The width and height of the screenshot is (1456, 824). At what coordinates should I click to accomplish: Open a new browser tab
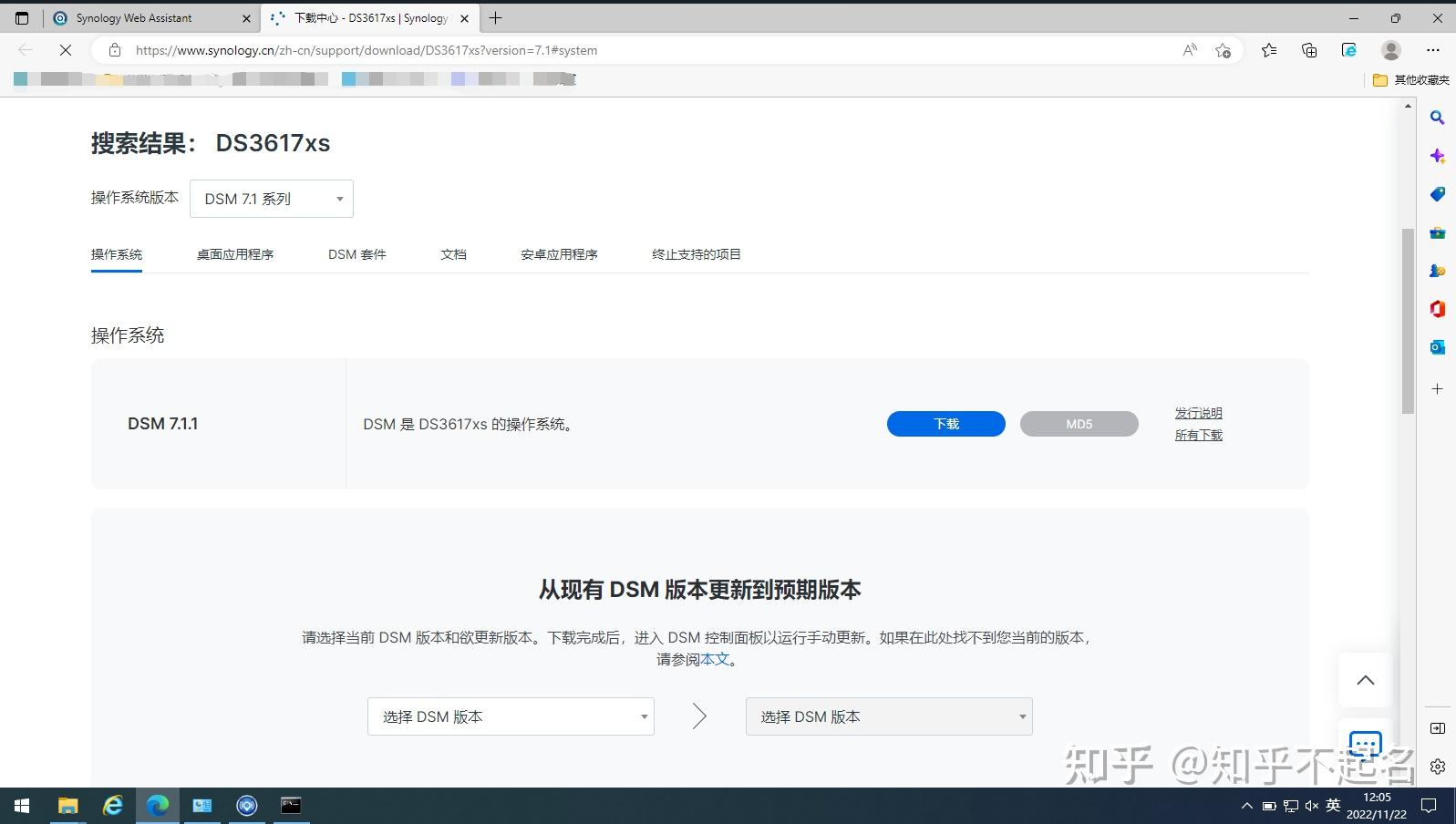(x=495, y=18)
